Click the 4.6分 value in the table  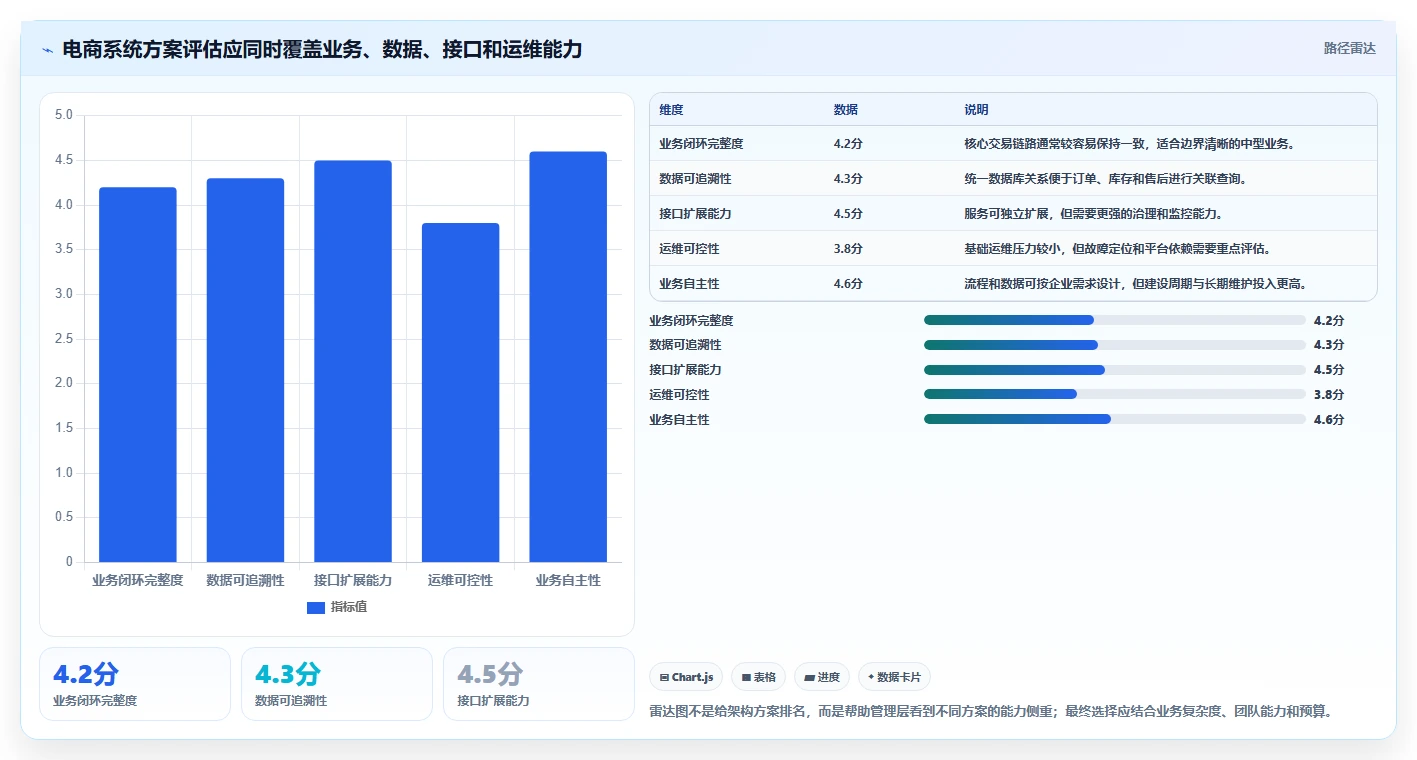tap(848, 284)
